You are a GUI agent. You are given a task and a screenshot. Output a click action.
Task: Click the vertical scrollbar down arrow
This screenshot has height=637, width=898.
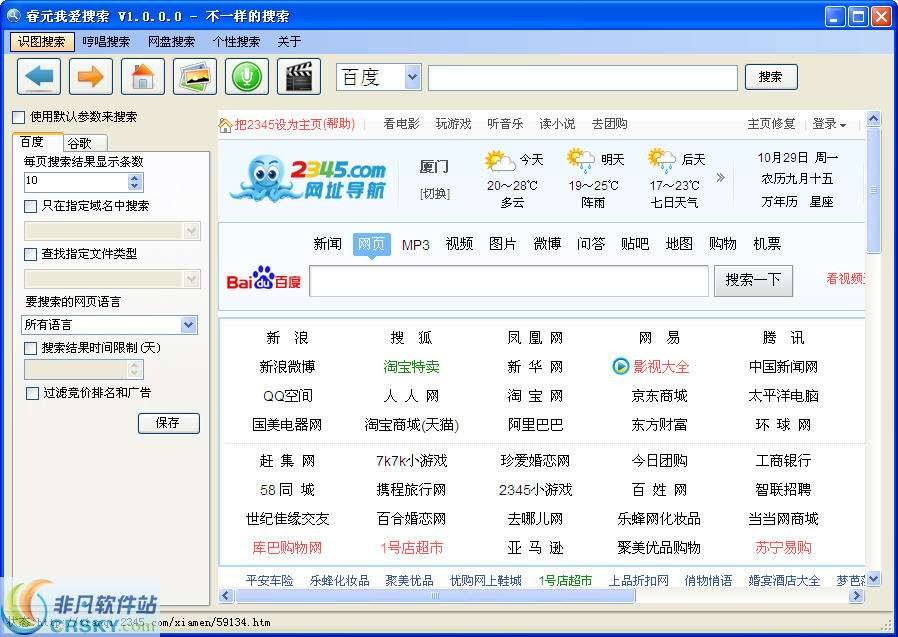[873, 579]
